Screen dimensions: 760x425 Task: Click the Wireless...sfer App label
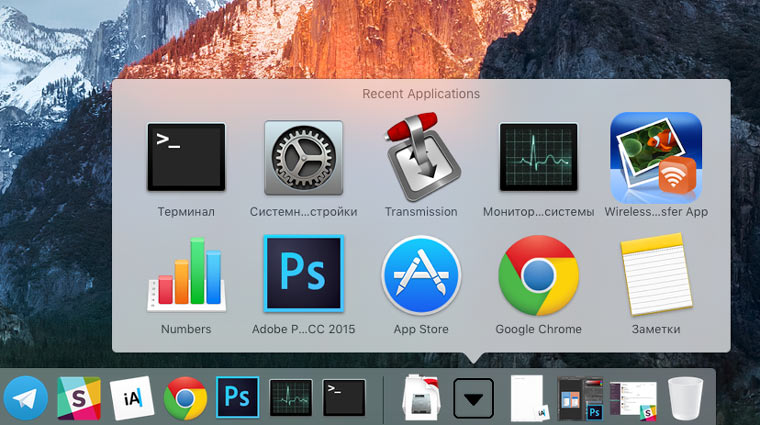click(x=656, y=212)
